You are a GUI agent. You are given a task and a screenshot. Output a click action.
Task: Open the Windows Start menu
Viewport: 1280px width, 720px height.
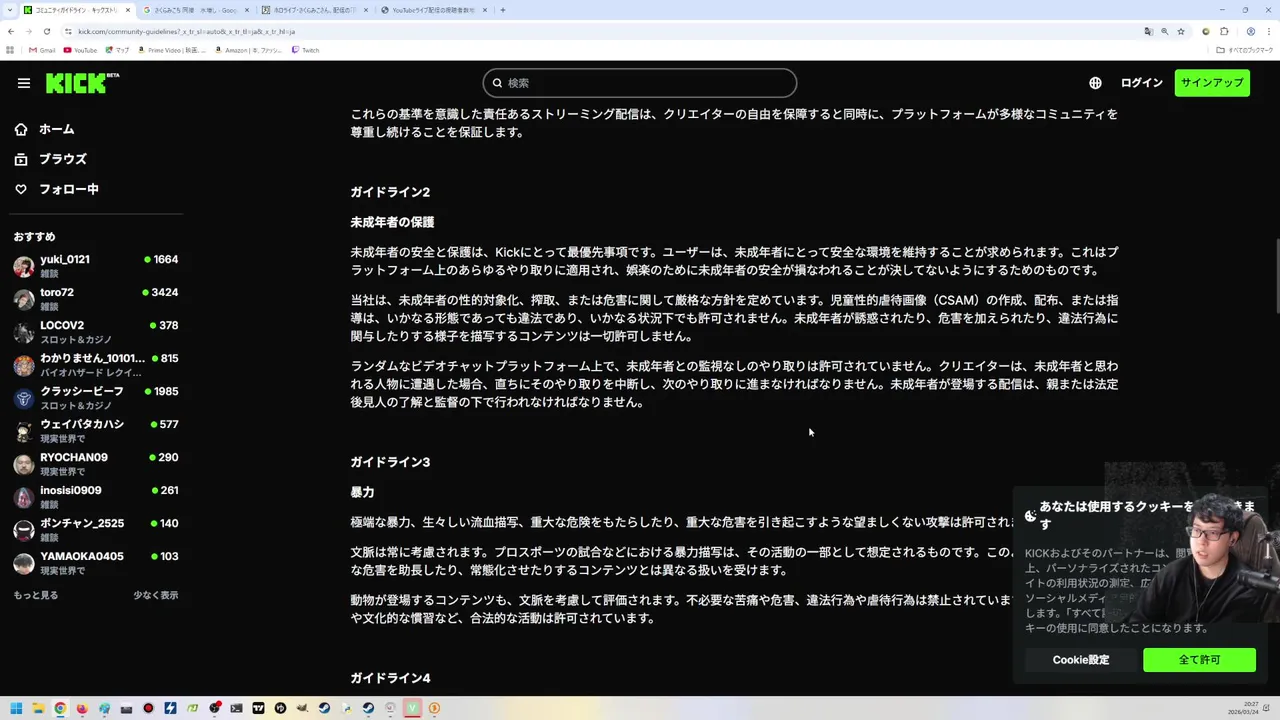pyautogui.click(x=16, y=708)
